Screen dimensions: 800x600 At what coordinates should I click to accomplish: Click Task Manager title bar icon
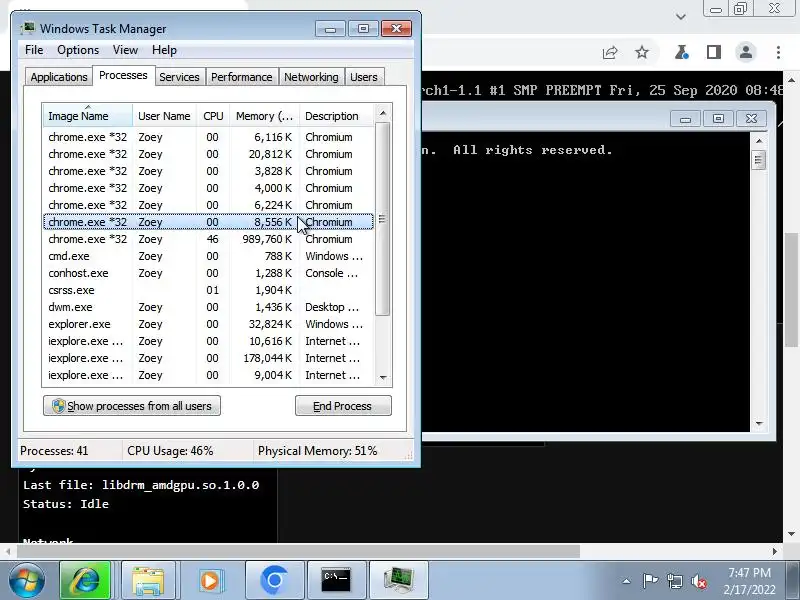(28, 29)
